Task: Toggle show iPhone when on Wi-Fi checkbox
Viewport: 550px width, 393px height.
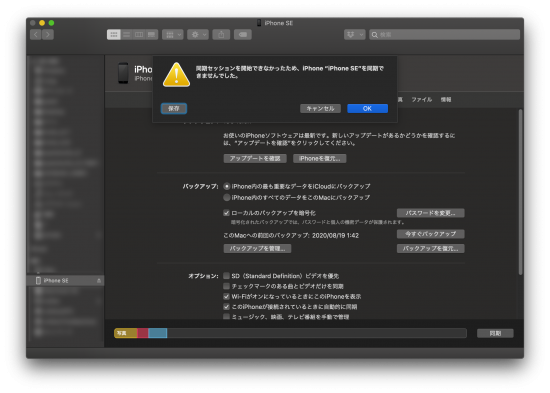Action: click(226, 297)
